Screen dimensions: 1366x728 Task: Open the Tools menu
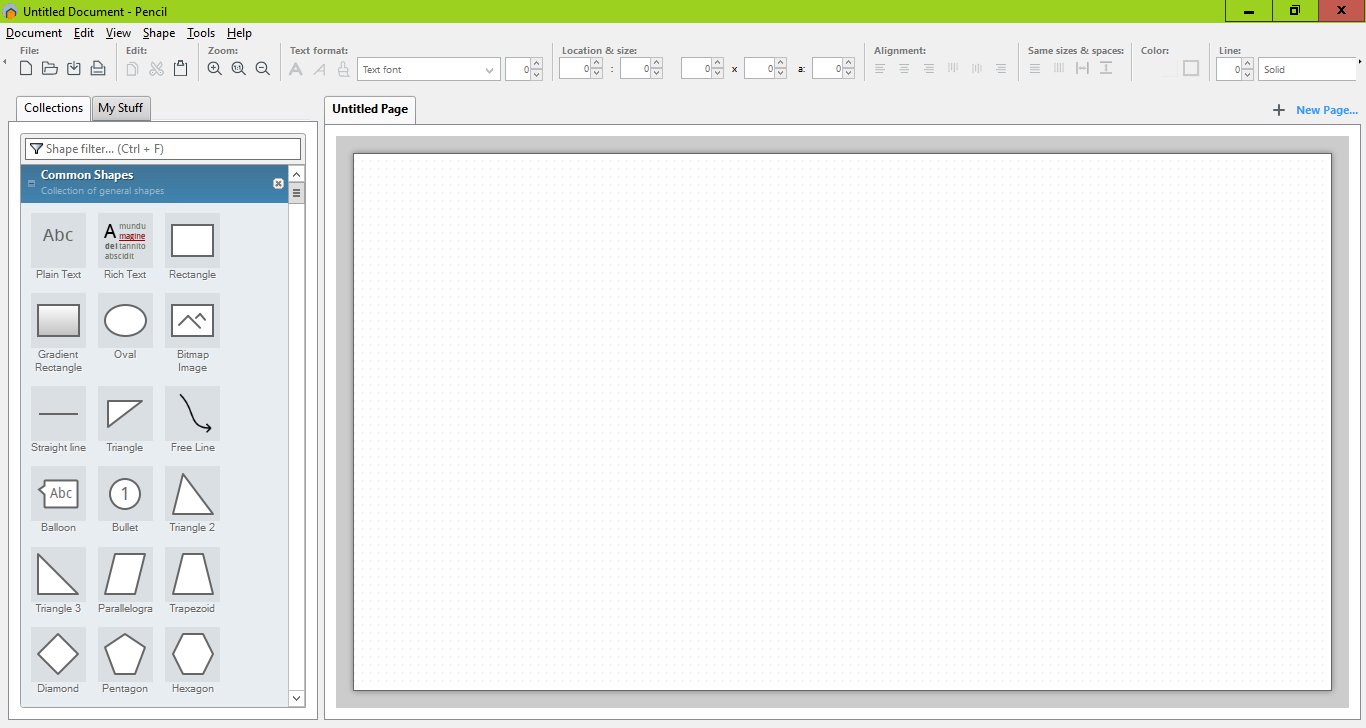point(200,32)
